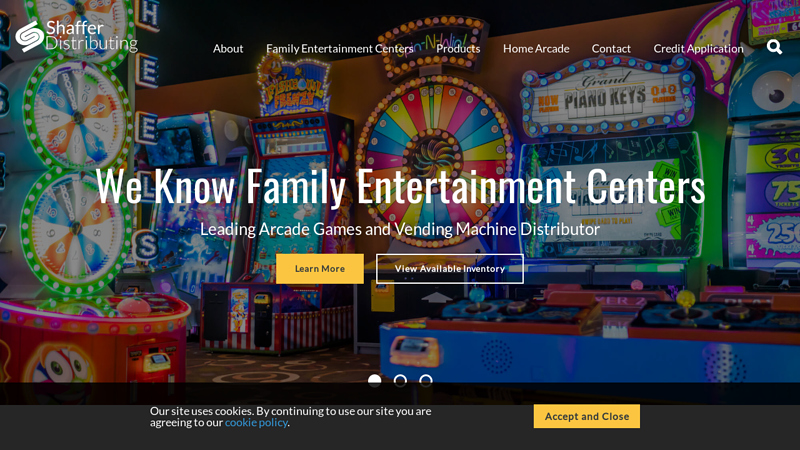The width and height of the screenshot is (800, 450).
Task: Open the Credit Application link
Action: point(698,48)
